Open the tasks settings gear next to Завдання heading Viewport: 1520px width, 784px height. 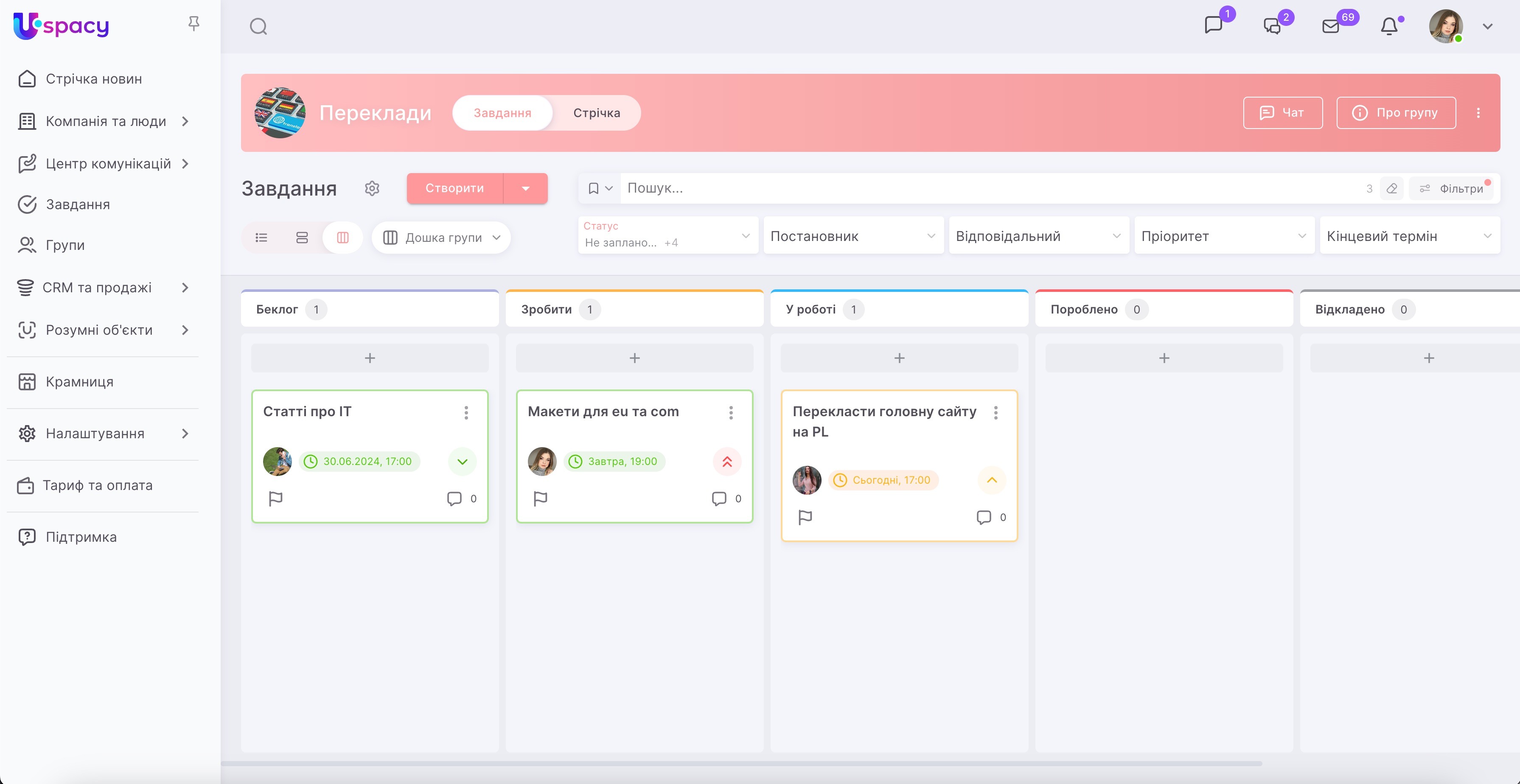click(372, 188)
